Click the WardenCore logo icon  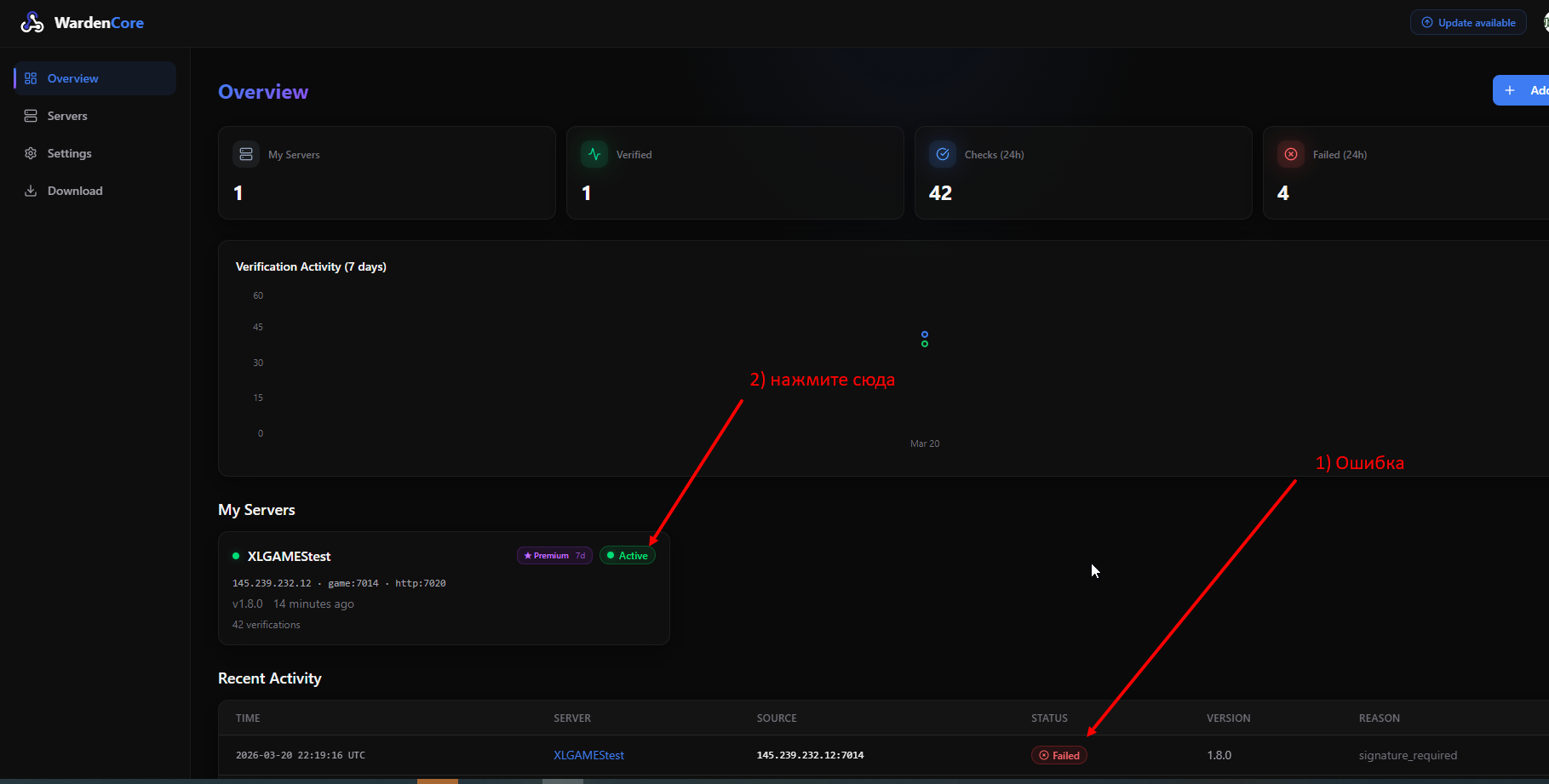click(x=32, y=23)
